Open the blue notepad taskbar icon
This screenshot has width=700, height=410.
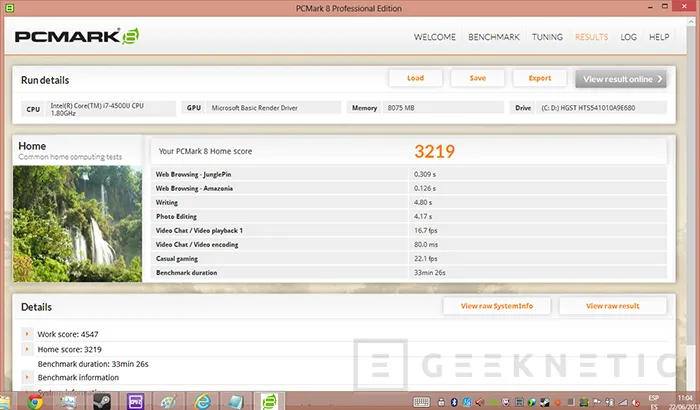[235, 402]
